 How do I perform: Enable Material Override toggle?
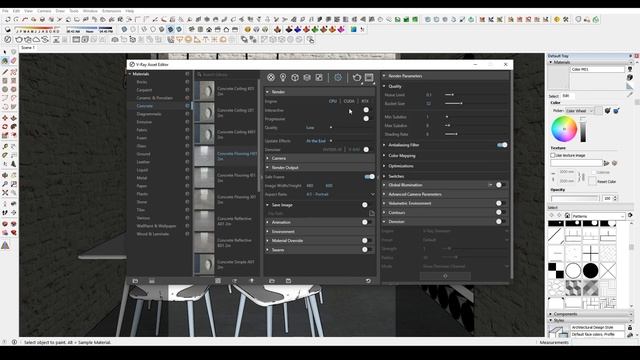(366, 241)
